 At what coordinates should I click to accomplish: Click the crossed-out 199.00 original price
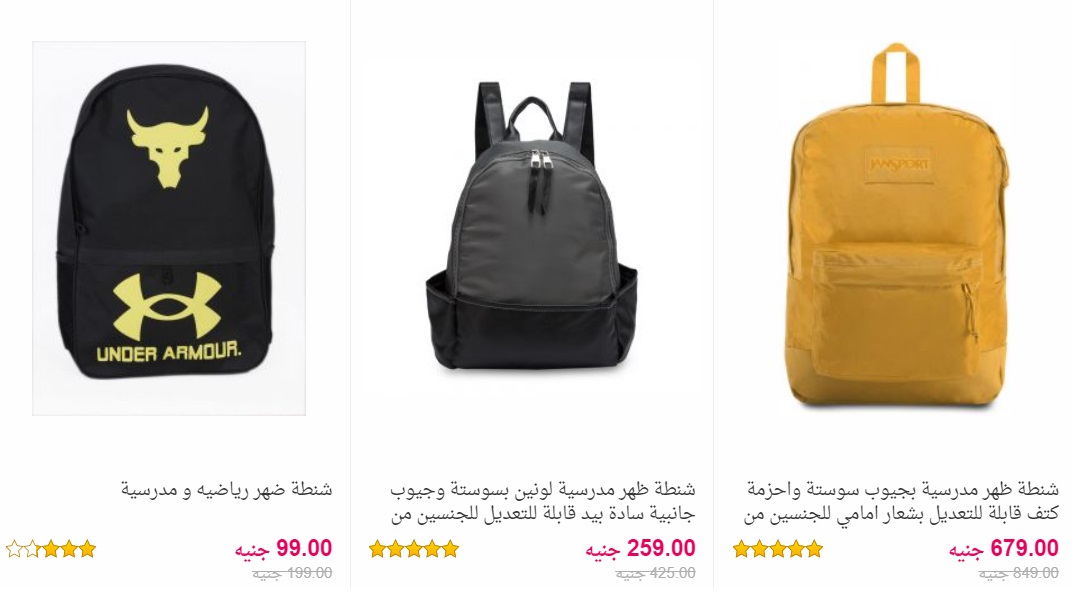[292, 573]
